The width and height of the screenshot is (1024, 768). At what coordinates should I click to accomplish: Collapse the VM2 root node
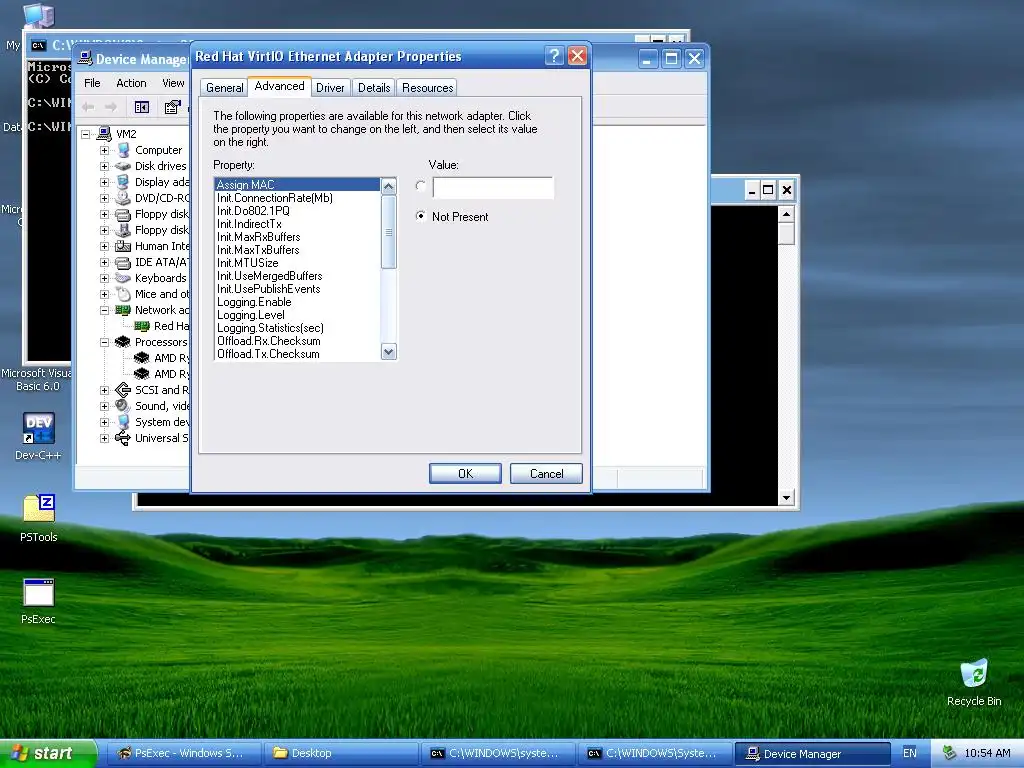(86, 135)
